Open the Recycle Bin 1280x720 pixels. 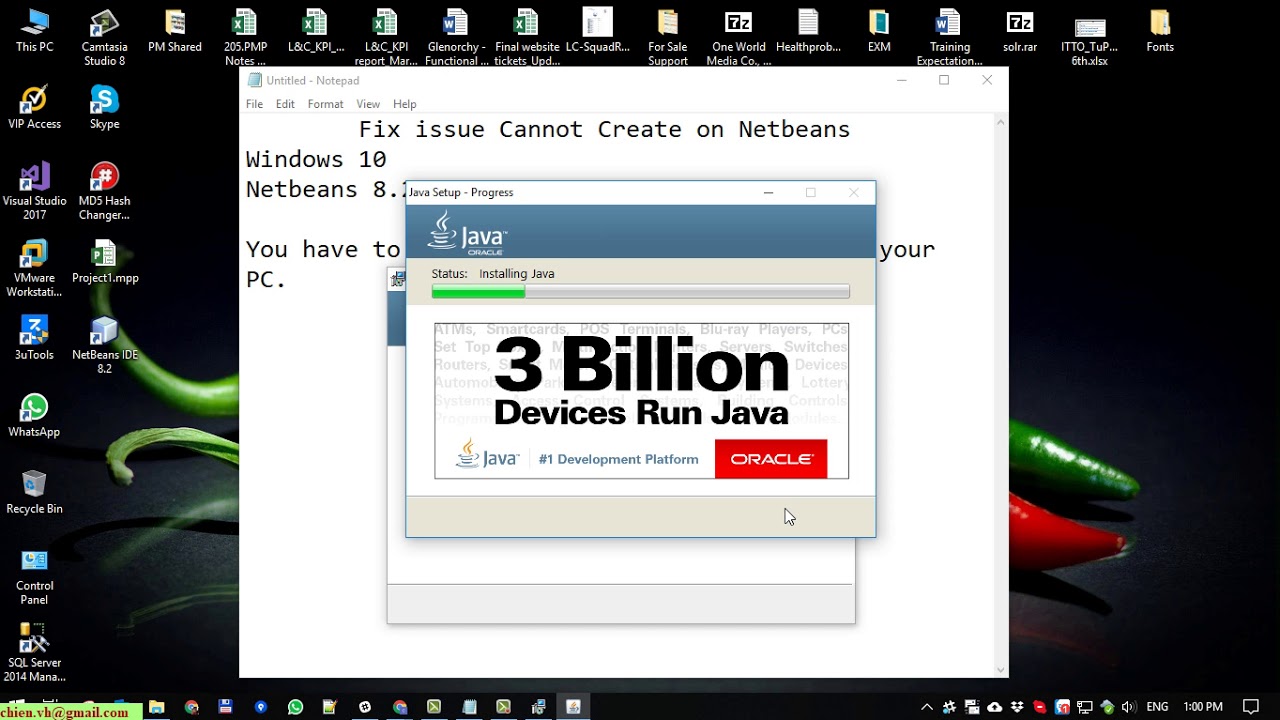[34, 492]
